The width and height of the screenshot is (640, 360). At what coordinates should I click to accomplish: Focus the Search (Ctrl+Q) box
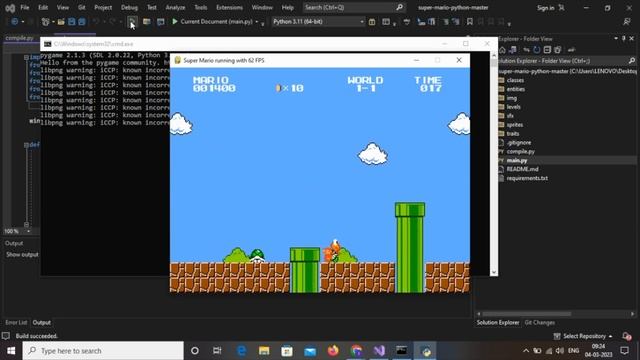[354, 7]
